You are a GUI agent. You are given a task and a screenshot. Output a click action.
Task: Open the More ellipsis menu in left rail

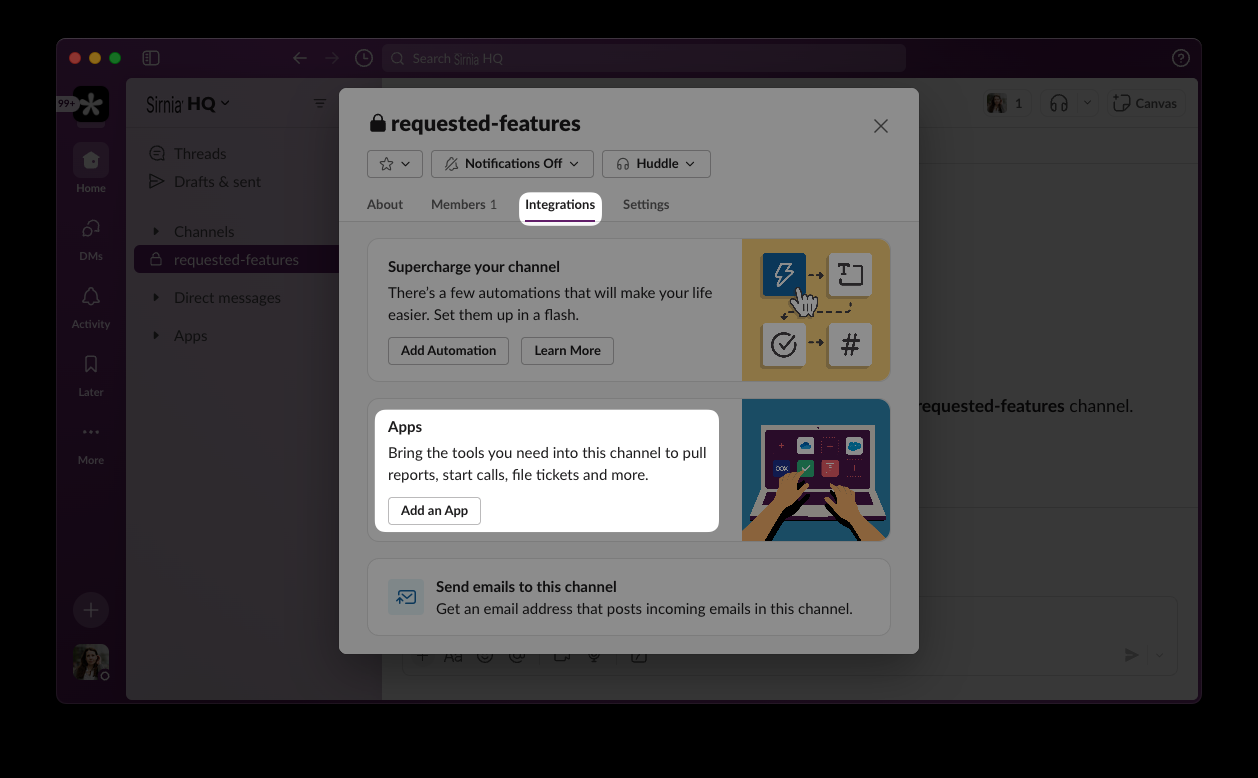91,433
